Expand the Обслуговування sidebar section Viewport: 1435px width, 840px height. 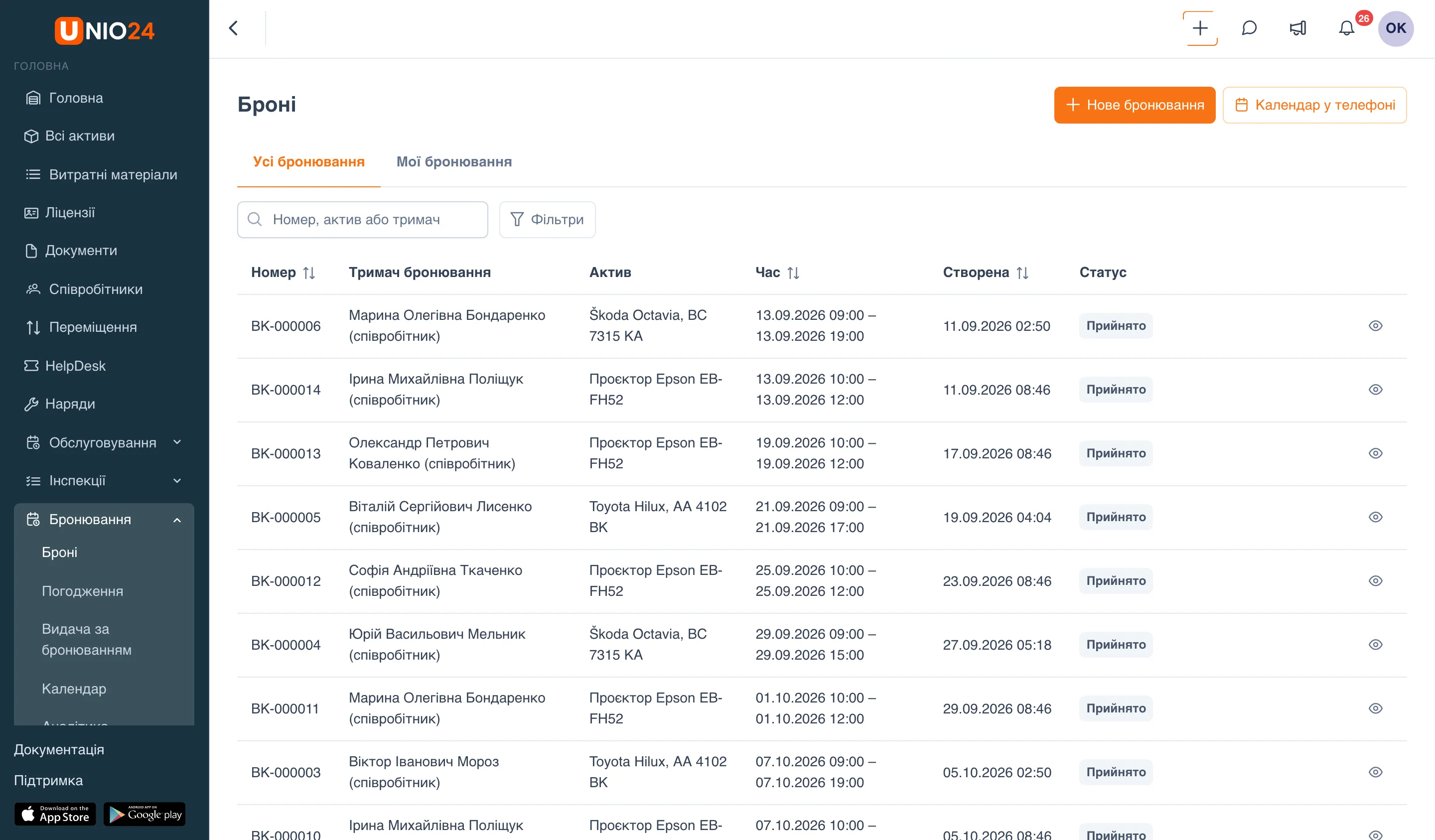coord(104,442)
